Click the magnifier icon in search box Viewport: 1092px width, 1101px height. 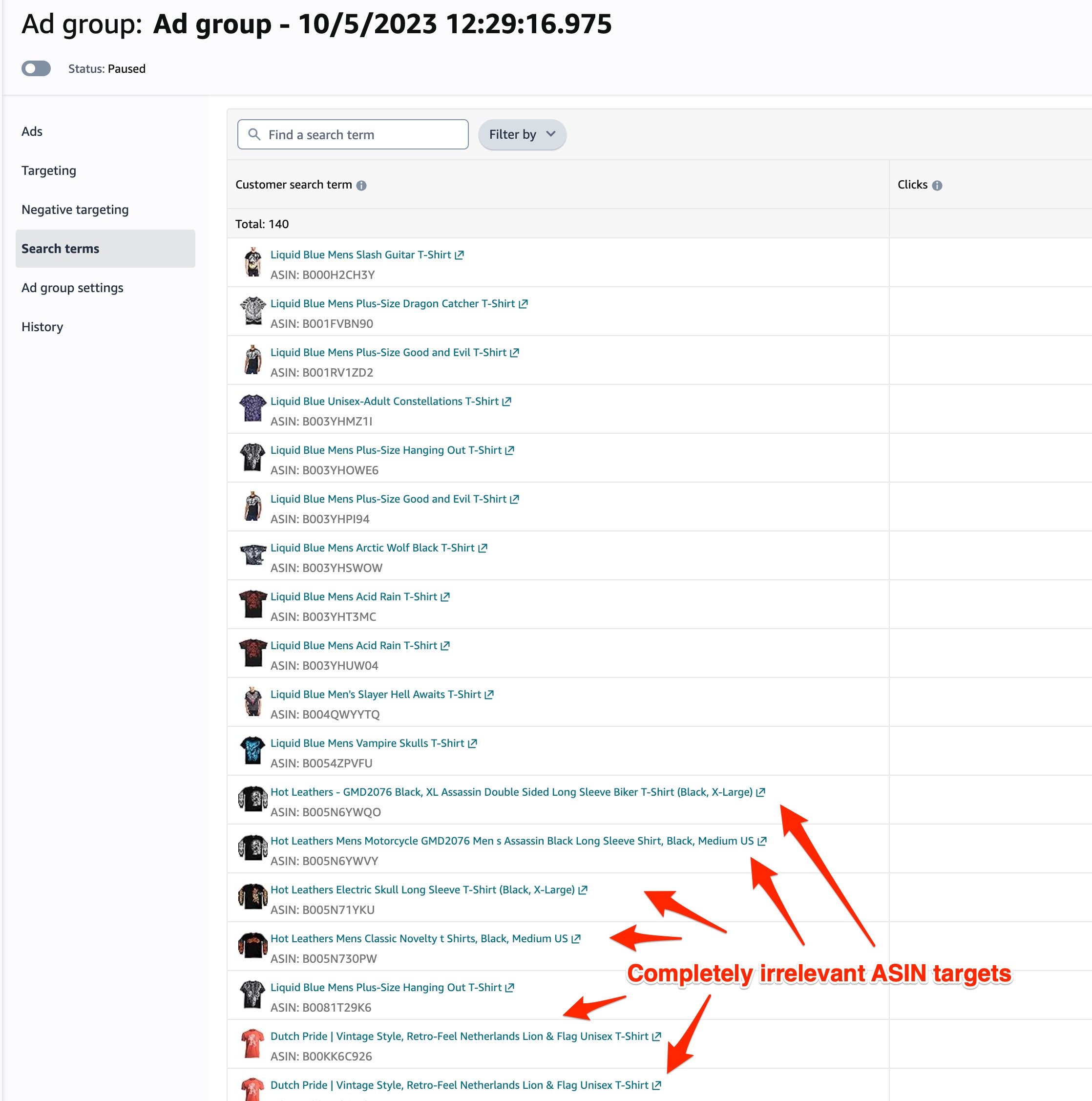point(254,134)
